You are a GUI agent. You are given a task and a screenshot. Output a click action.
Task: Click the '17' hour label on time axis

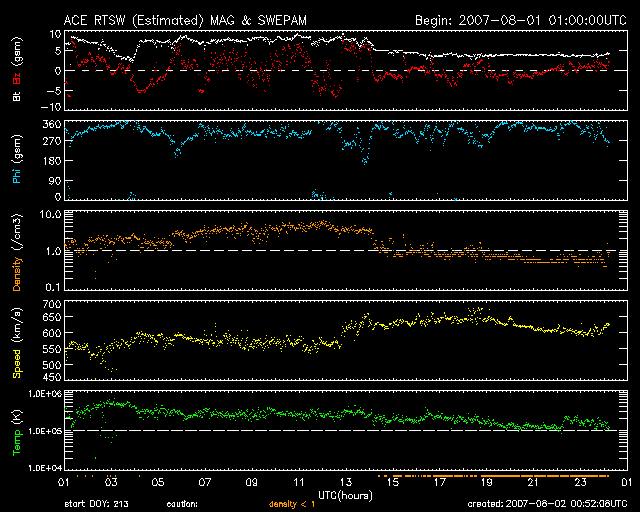click(x=440, y=482)
